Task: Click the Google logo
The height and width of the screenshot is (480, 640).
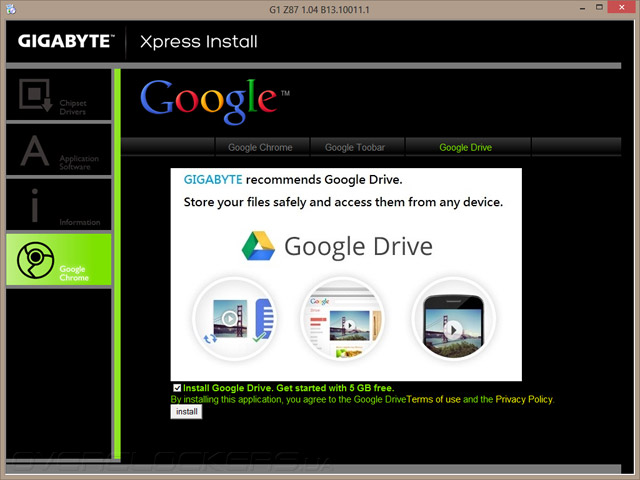Action: (215, 102)
